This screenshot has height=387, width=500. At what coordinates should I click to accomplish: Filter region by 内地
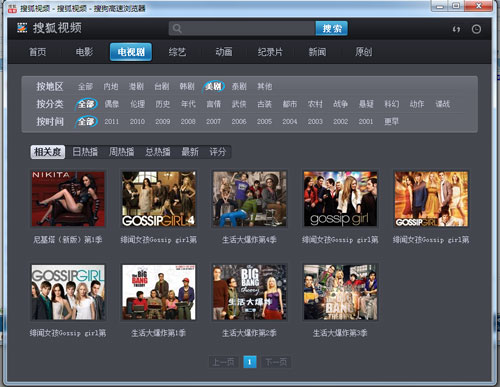click(x=111, y=87)
